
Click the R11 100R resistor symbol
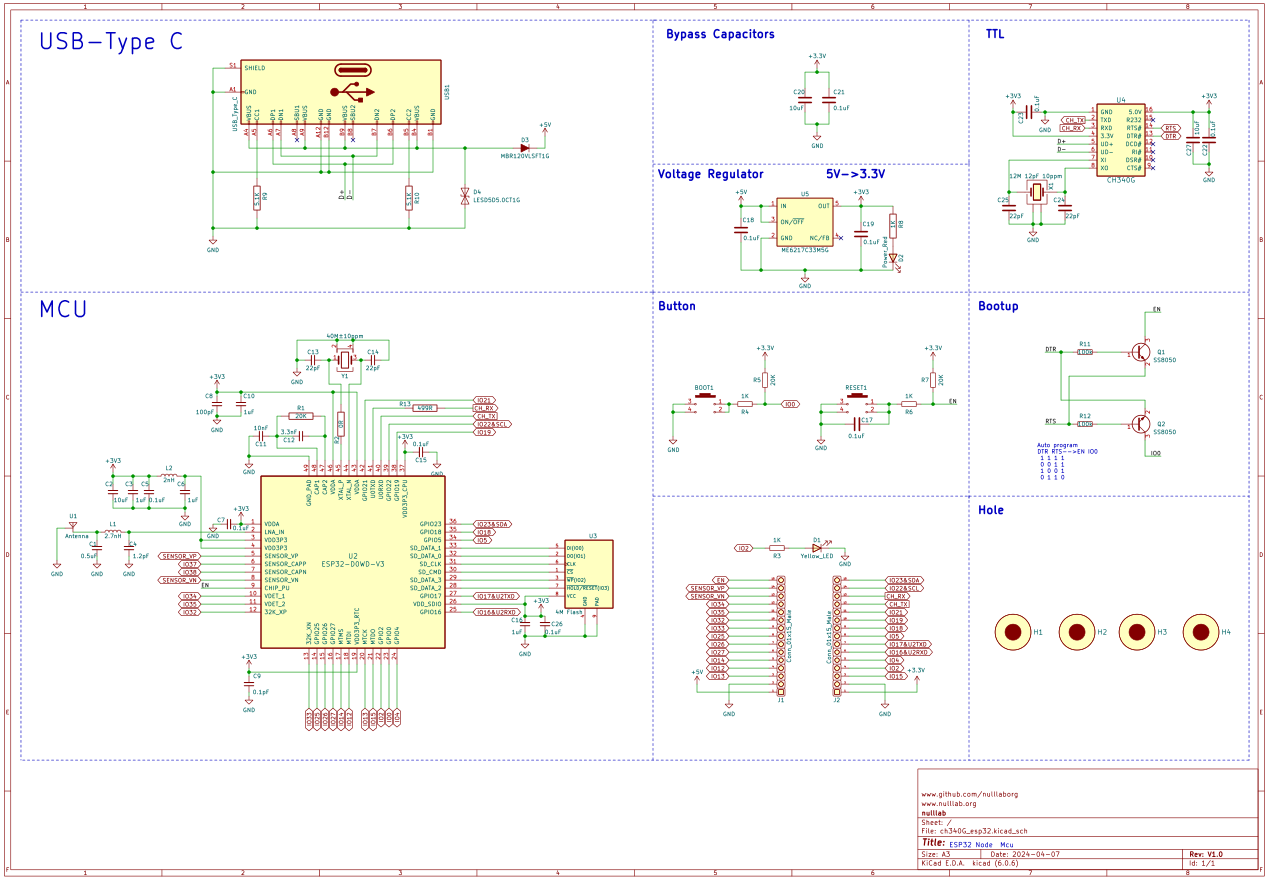click(x=1085, y=352)
